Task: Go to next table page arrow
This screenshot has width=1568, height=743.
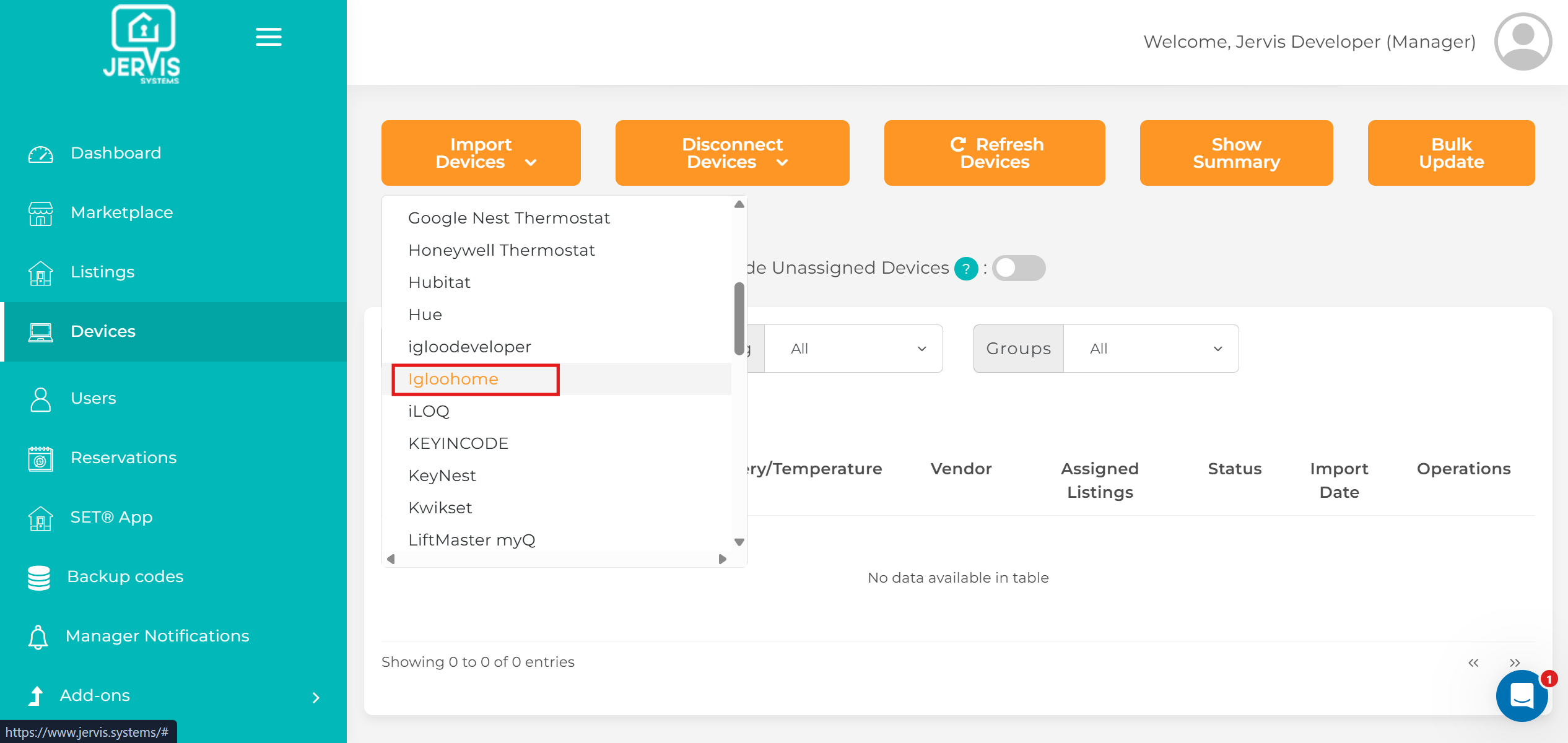Action: tap(1514, 663)
